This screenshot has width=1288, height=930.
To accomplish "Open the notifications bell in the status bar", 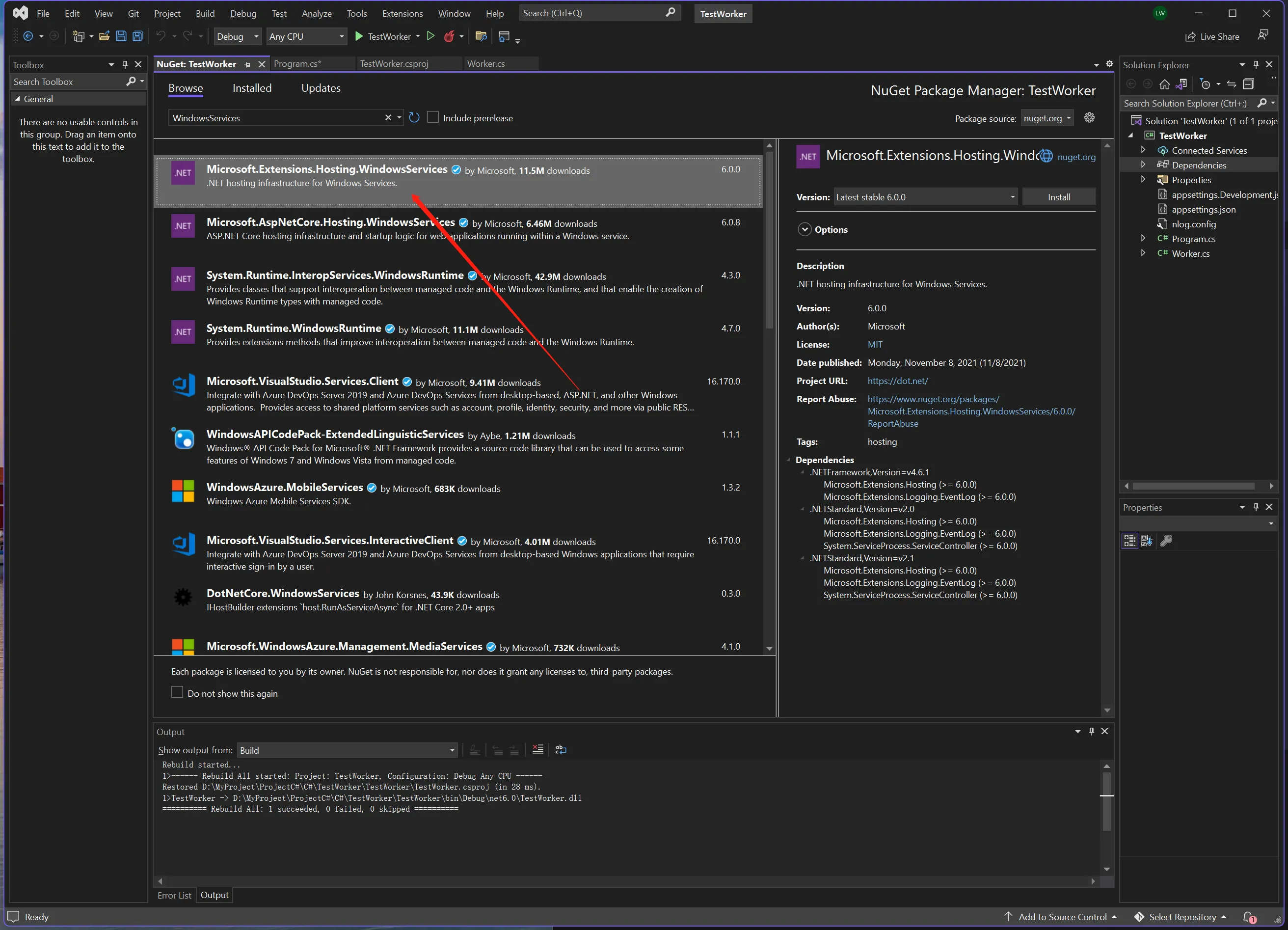I will tap(1249, 917).
